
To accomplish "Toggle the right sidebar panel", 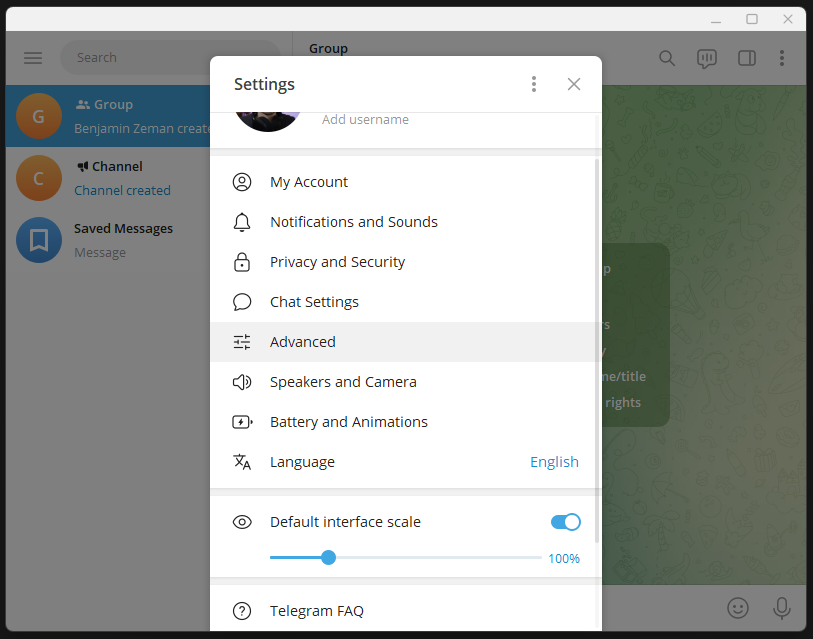I will tap(746, 58).
